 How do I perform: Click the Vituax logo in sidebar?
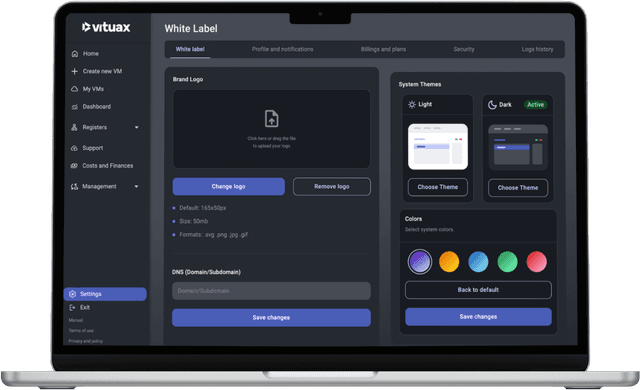(x=106, y=27)
